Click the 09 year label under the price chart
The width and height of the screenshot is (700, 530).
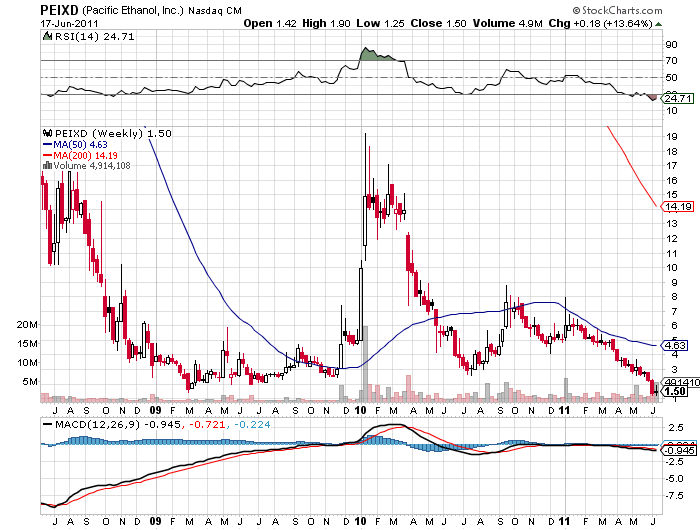(155, 410)
